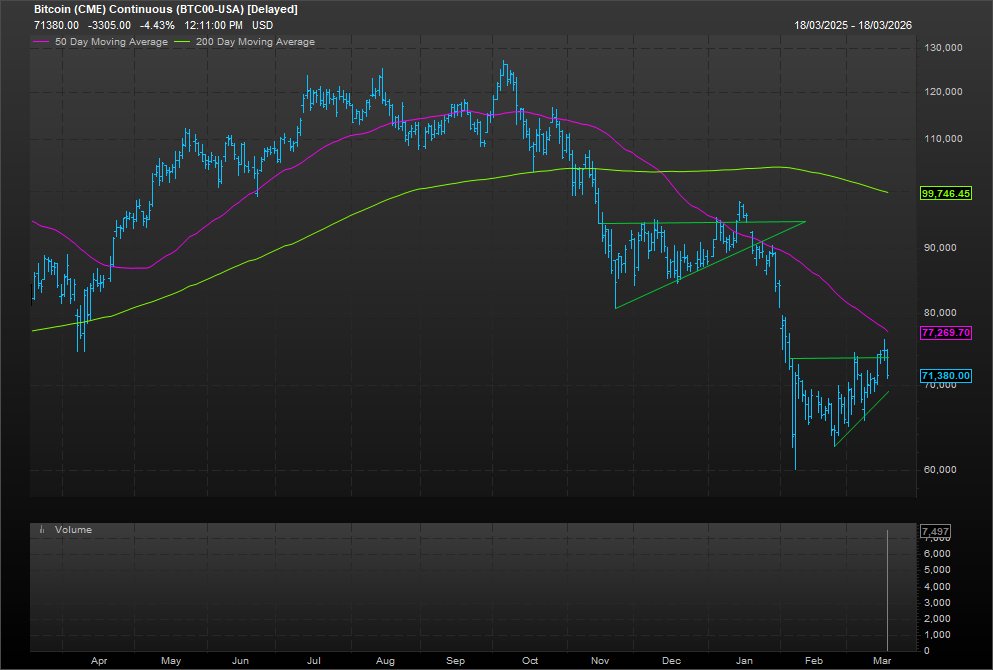This screenshot has width=993, height=670.
Task: Click the magenta 50 Day Moving Average legend line
Action: click(41, 42)
